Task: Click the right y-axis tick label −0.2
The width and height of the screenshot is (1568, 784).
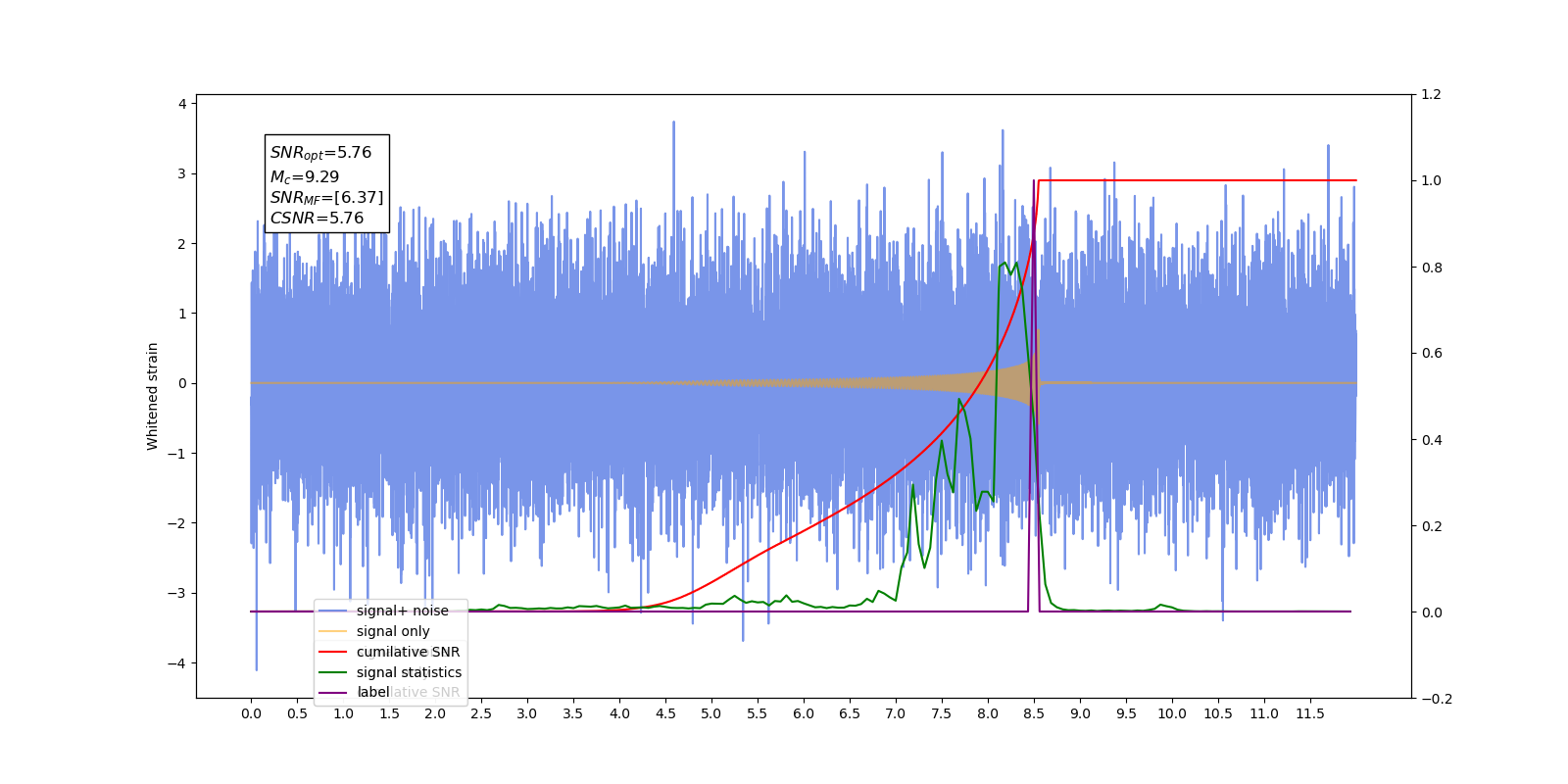Action: (x=1437, y=699)
